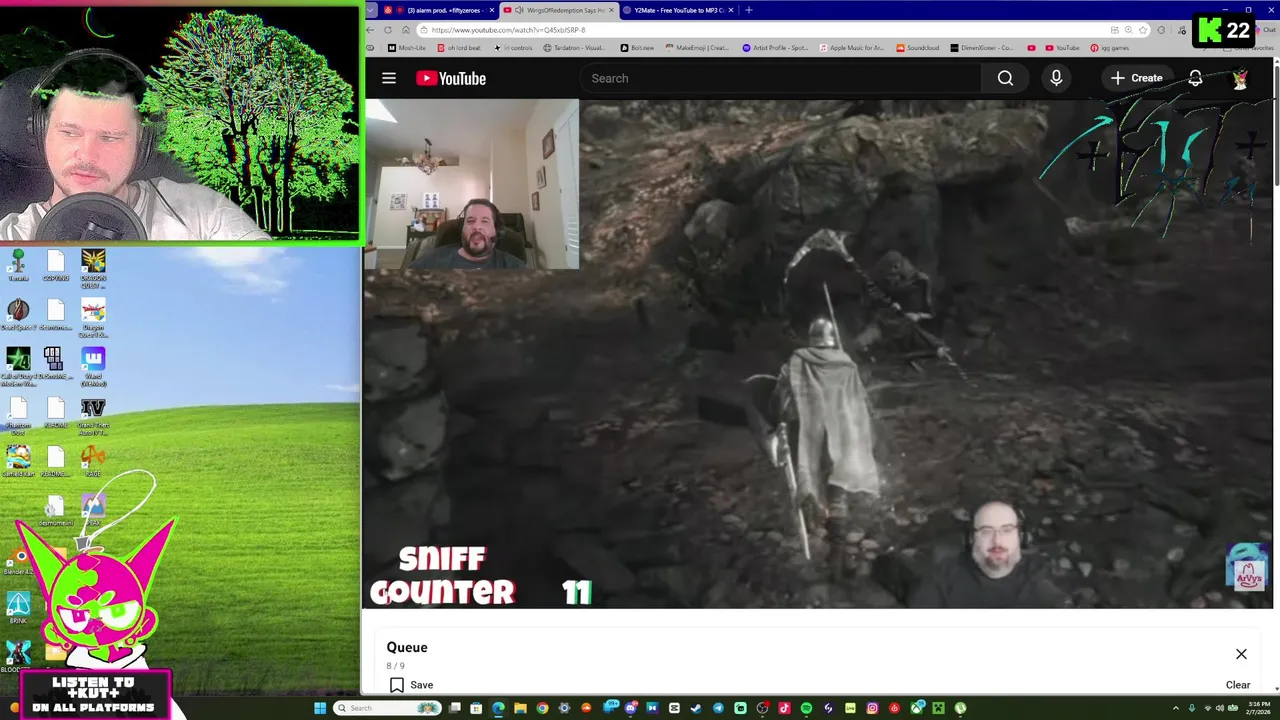Open File Explorer from the taskbar
Viewport: 1280px width, 720px height.
pyautogui.click(x=520, y=708)
